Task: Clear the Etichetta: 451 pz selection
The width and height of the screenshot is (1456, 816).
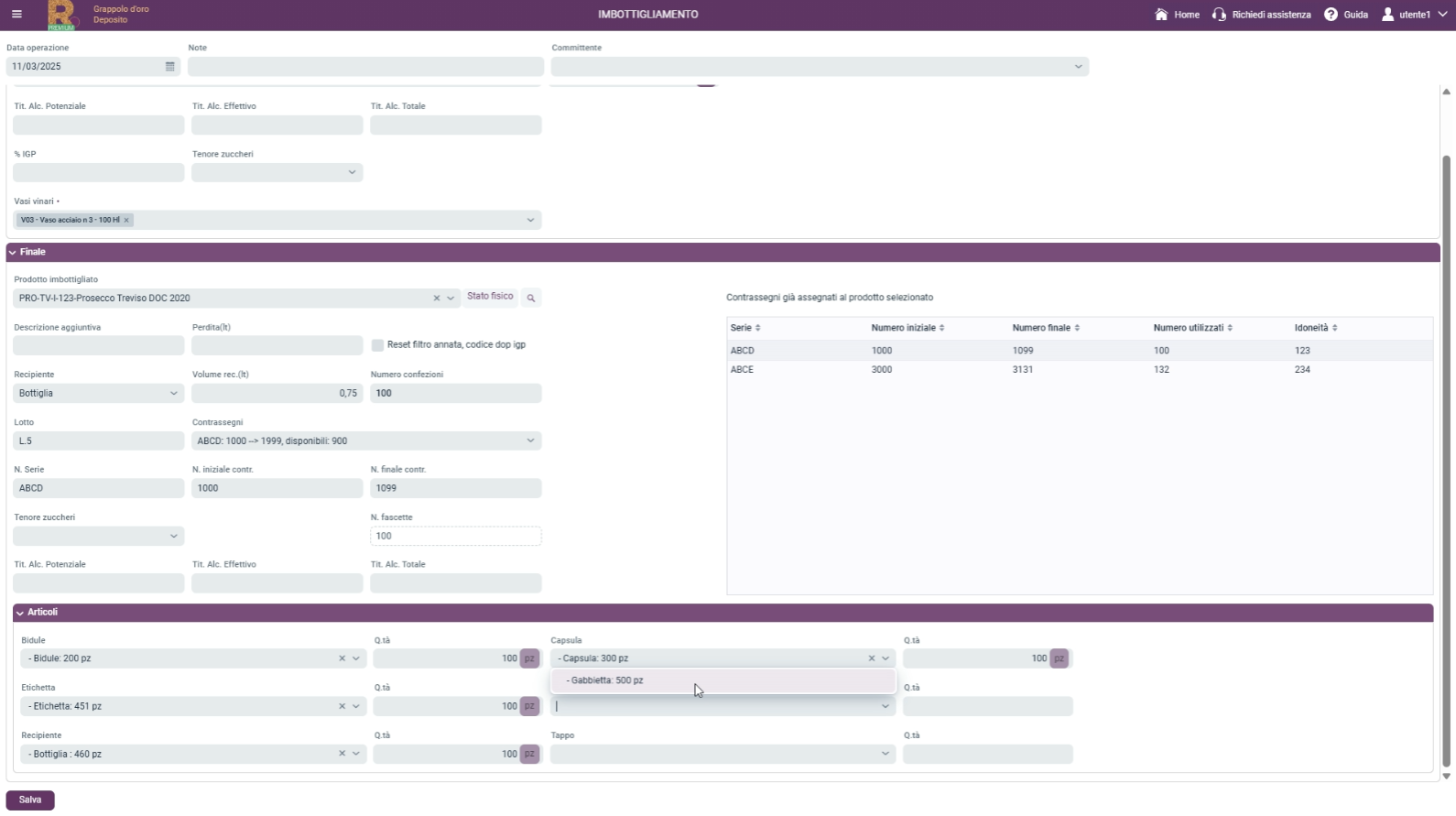Action: pyautogui.click(x=342, y=706)
